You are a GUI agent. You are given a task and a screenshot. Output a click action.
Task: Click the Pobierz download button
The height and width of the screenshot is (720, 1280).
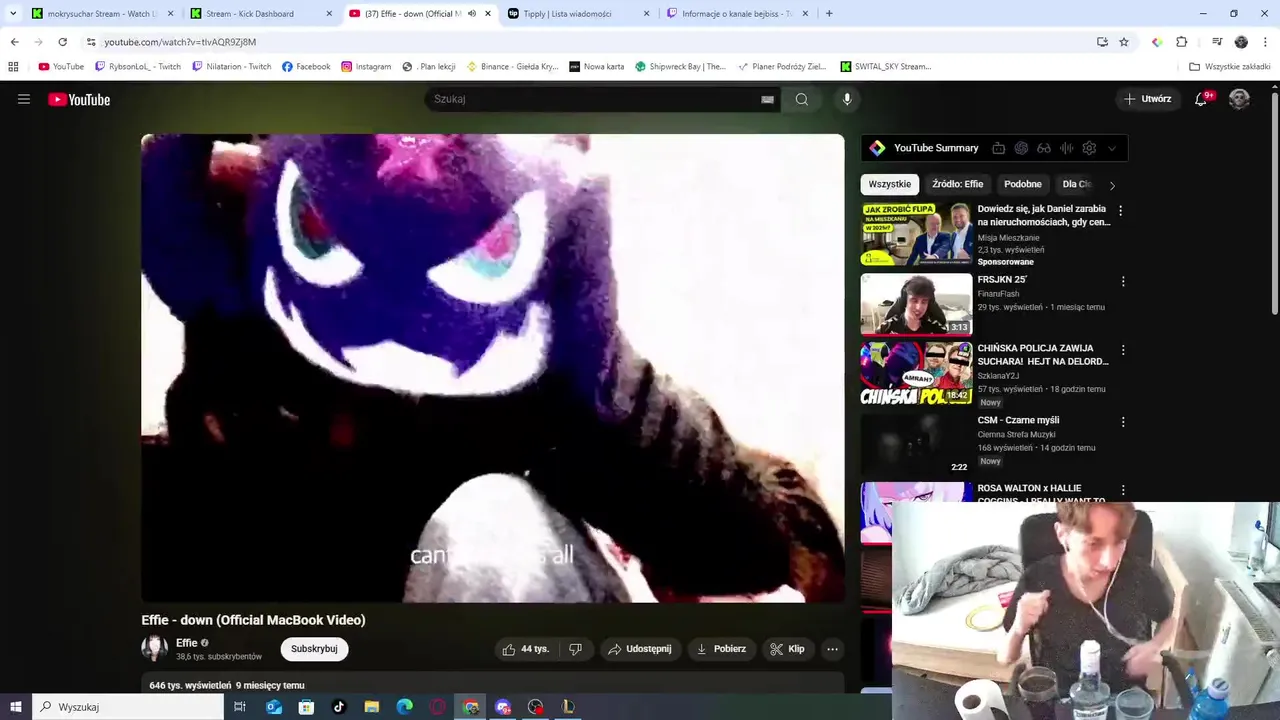pos(721,649)
